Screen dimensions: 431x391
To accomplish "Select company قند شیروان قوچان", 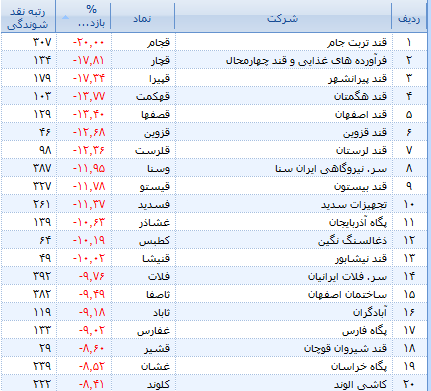I will pos(345,348).
